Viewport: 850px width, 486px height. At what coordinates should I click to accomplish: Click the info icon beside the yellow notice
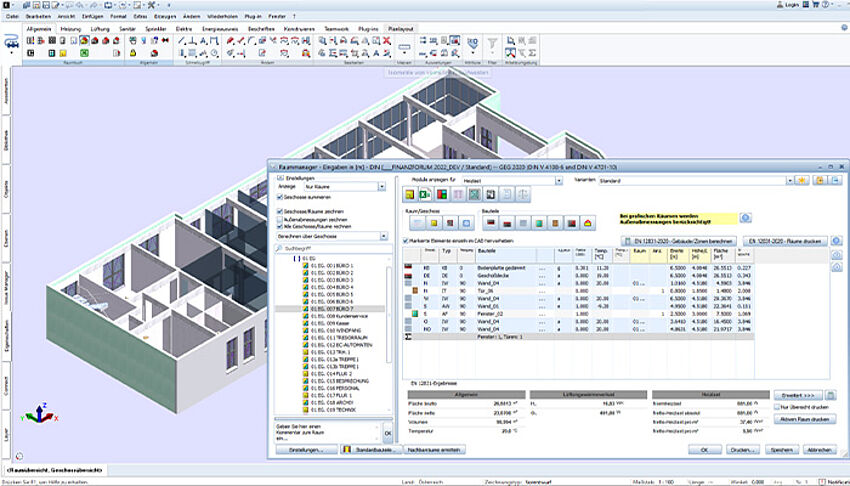[746, 219]
